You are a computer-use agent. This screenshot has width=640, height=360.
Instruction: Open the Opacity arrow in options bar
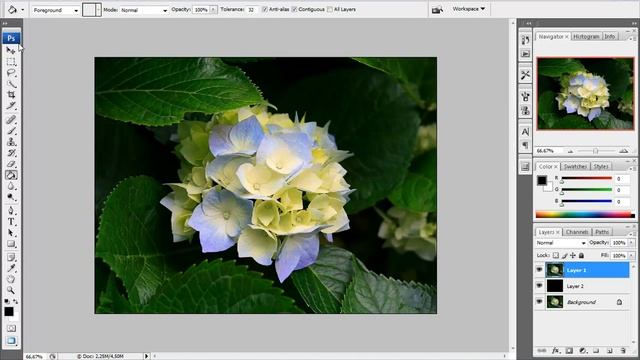tap(213, 9)
